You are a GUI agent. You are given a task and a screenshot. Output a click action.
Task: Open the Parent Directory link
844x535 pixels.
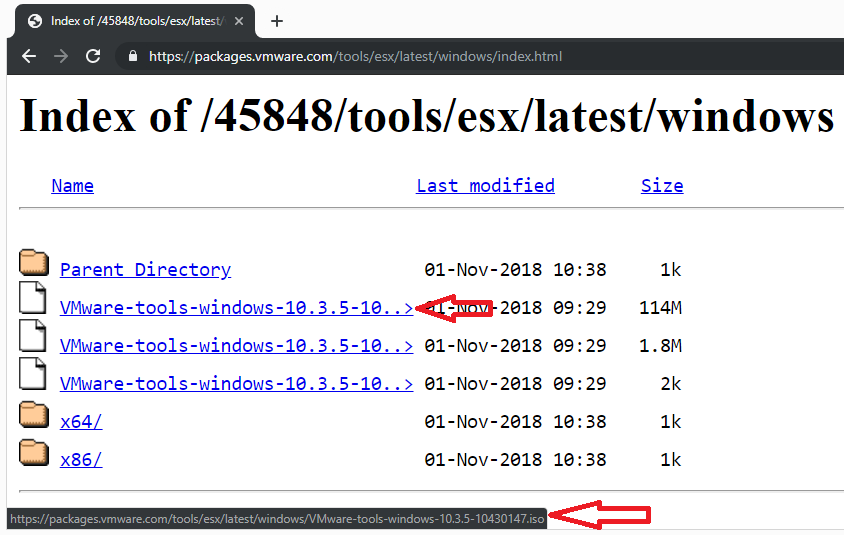click(x=145, y=270)
